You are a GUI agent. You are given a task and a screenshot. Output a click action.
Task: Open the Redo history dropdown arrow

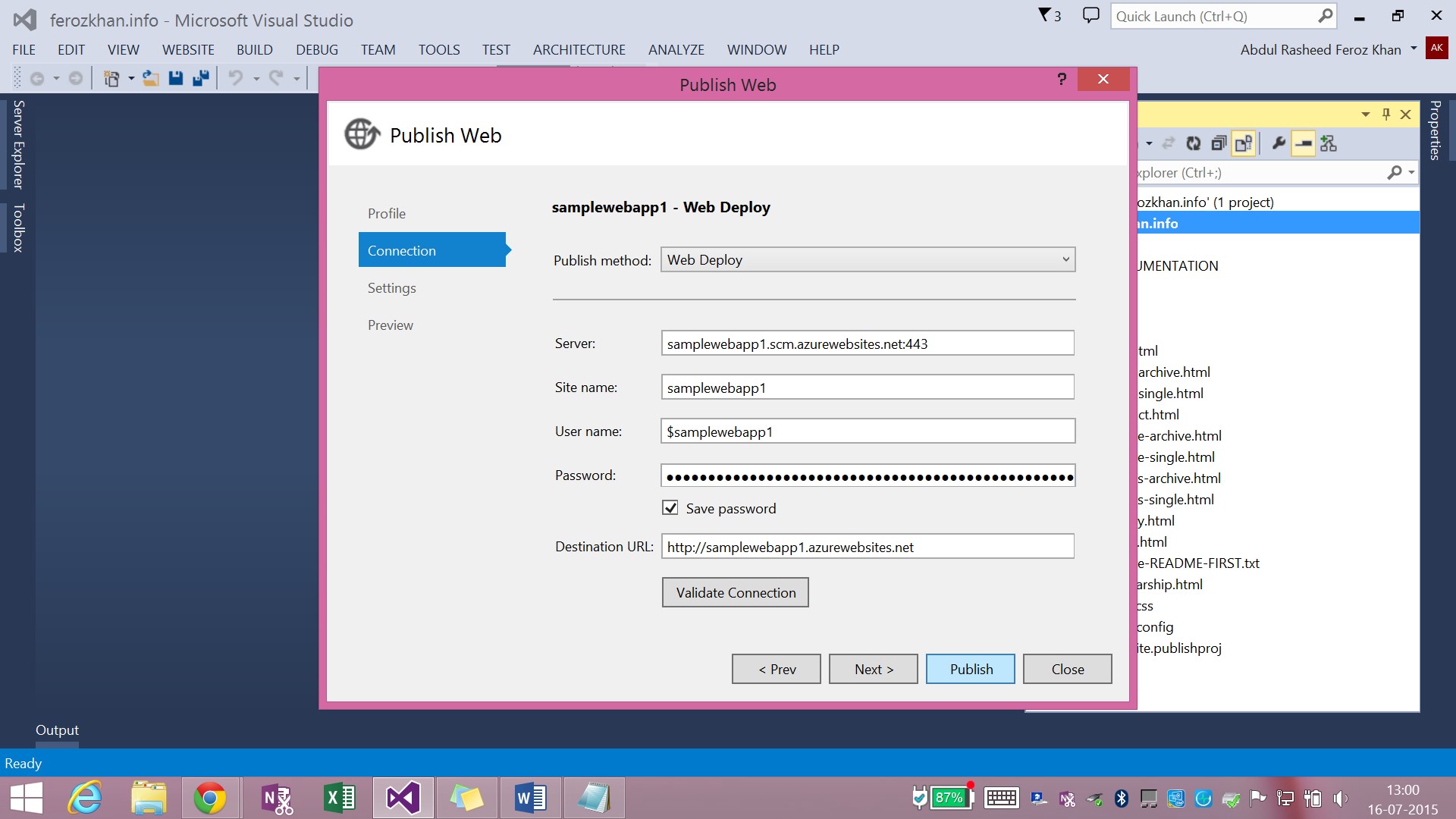(297, 78)
